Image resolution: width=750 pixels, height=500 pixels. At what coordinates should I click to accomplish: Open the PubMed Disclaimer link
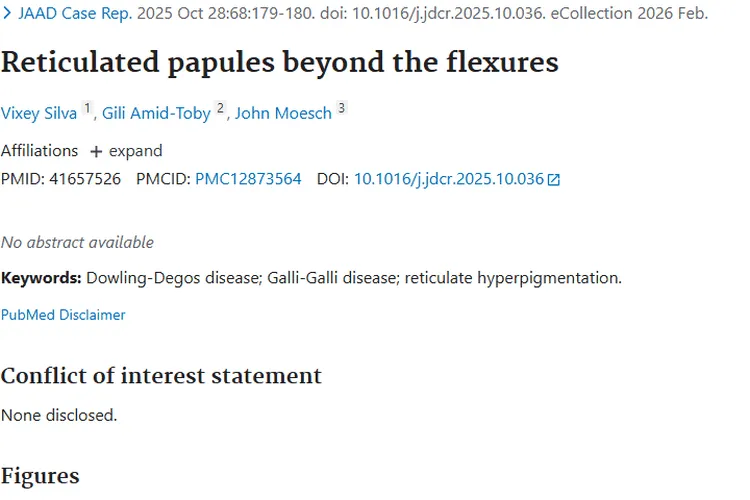coord(63,315)
